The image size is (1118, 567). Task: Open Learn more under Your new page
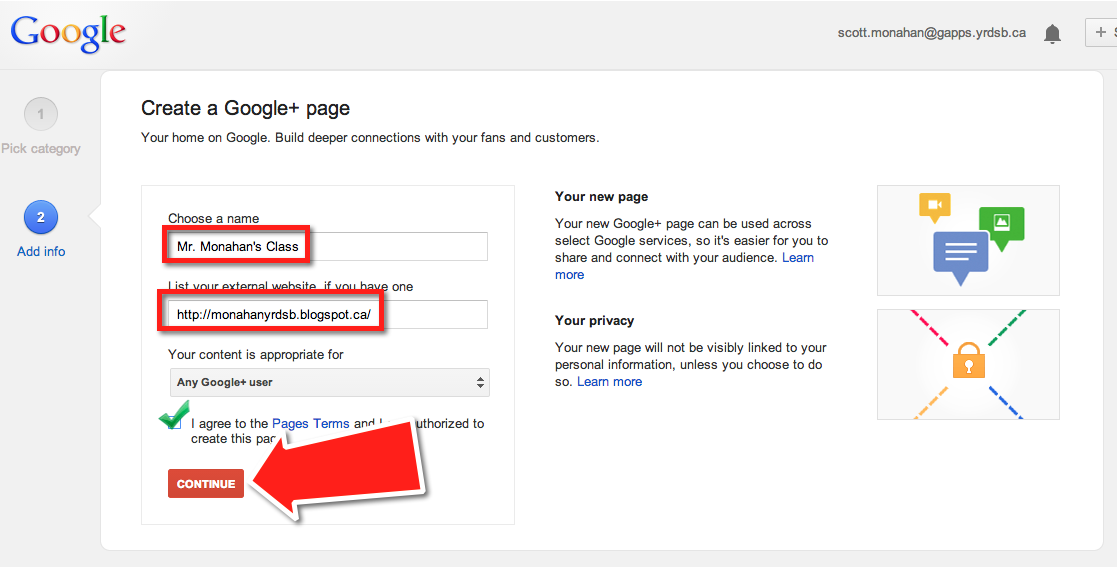pyautogui.click(x=684, y=266)
